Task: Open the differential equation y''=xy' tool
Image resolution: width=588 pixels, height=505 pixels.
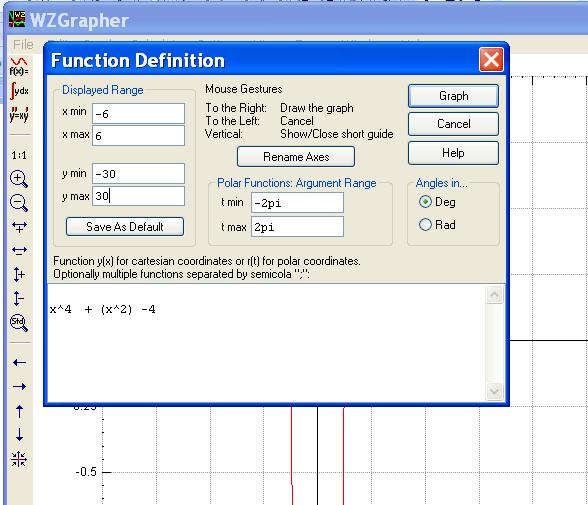Action: coord(19,115)
